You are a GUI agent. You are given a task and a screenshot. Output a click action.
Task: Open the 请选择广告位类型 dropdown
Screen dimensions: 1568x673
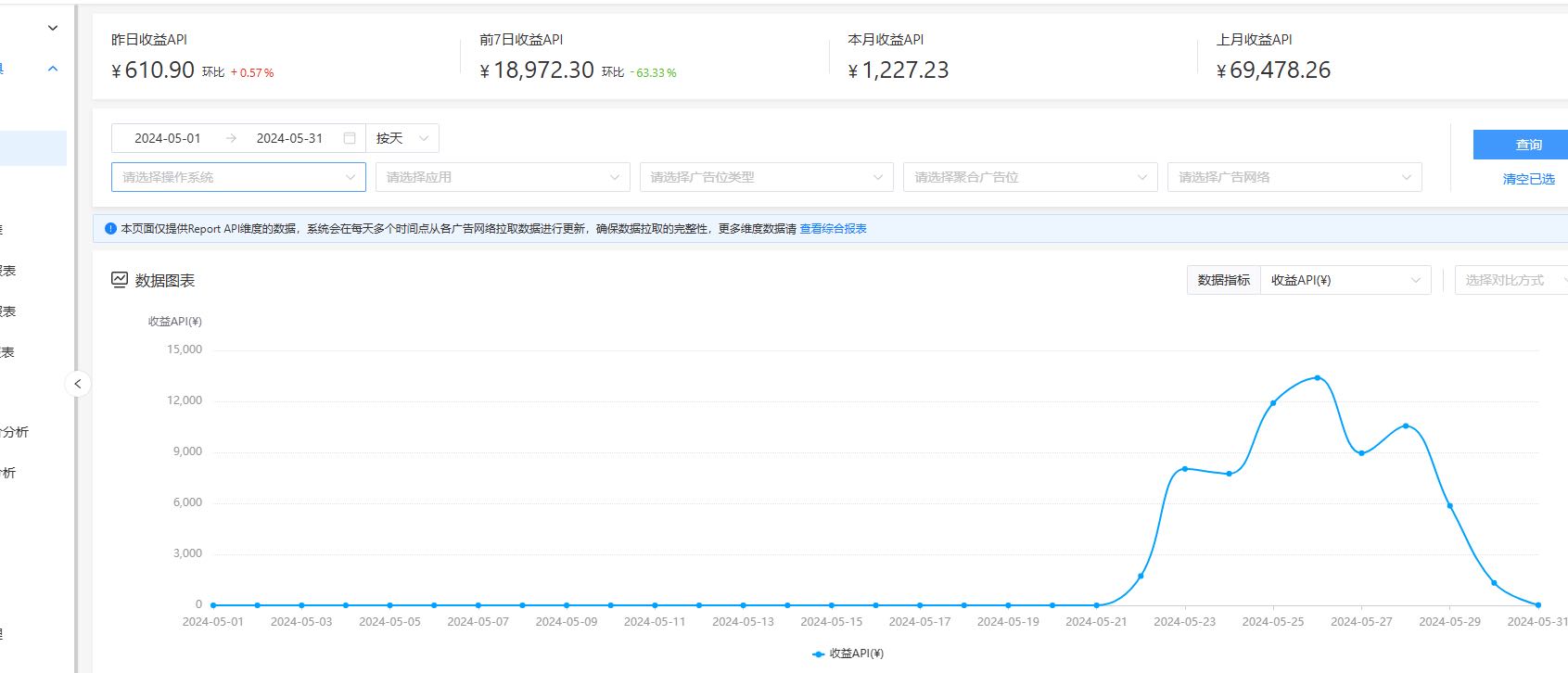coord(767,177)
